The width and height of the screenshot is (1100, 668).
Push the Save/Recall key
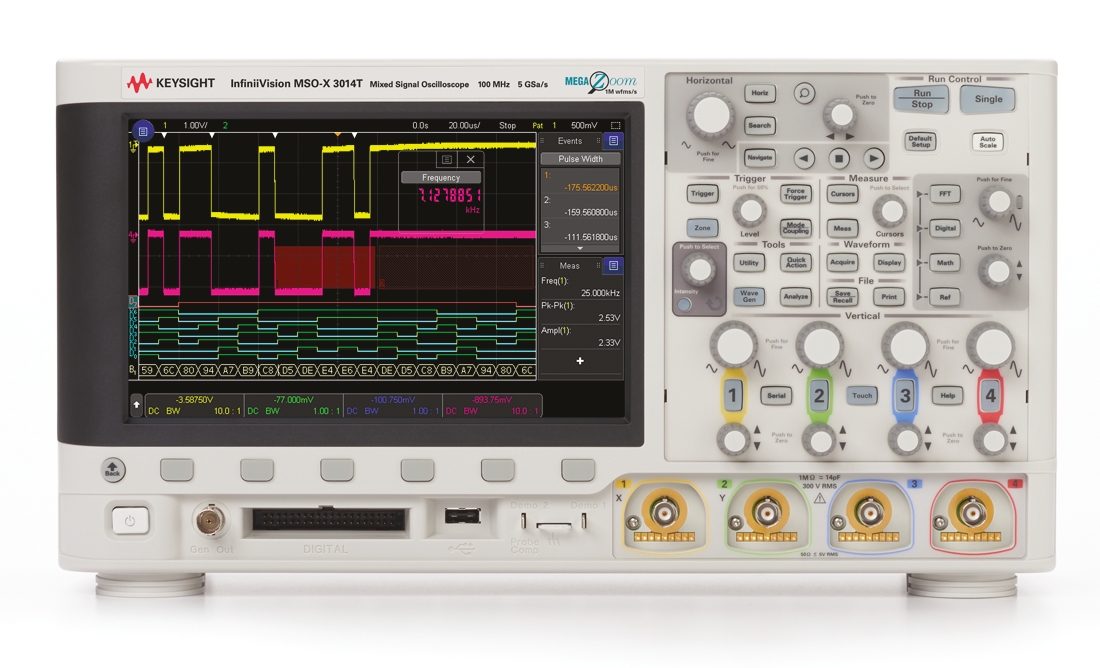[842, 297]
